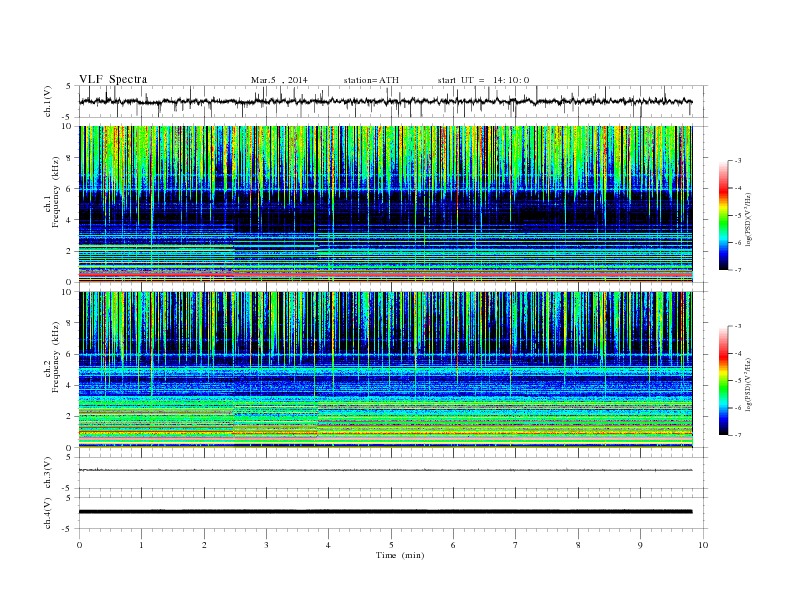Click the "station=ATH" header label
Viewport: 792px width, 612px height.
[371, 80]
